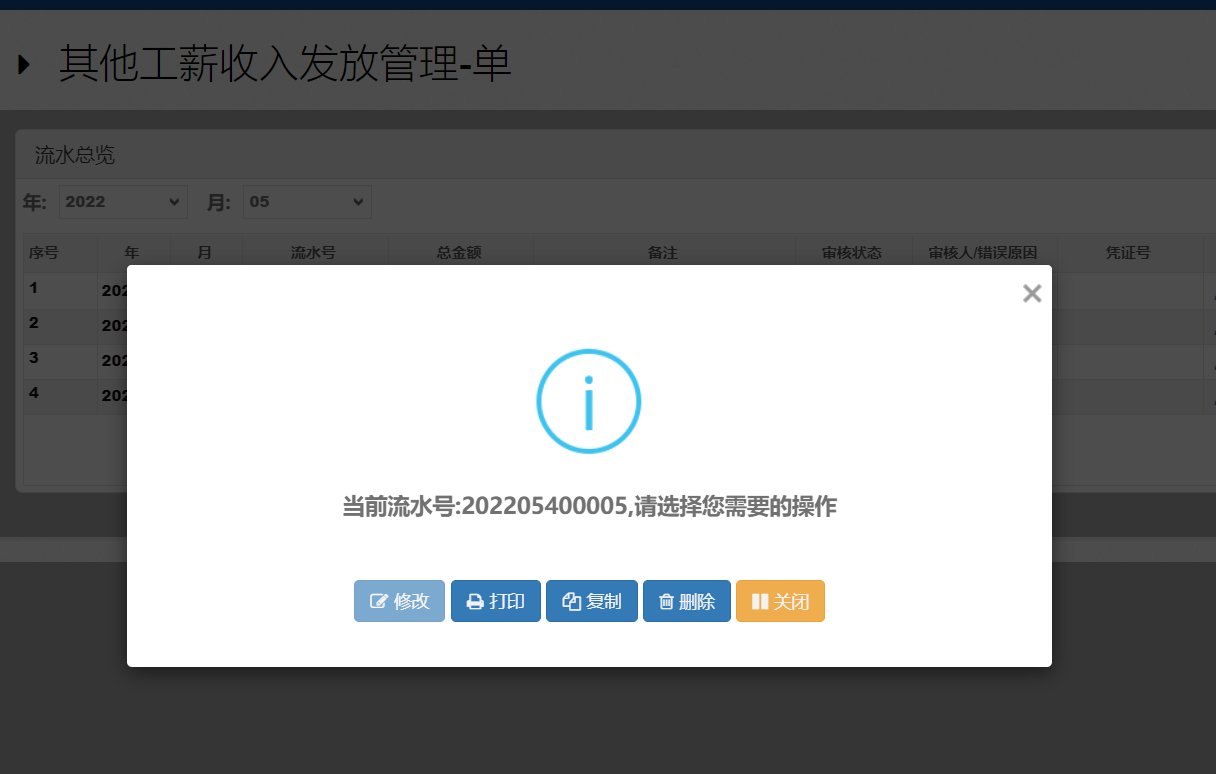Click the 审核状态 column header
Image resolution: width=1216 pixels, height=774 pixels.
point(852,253)
